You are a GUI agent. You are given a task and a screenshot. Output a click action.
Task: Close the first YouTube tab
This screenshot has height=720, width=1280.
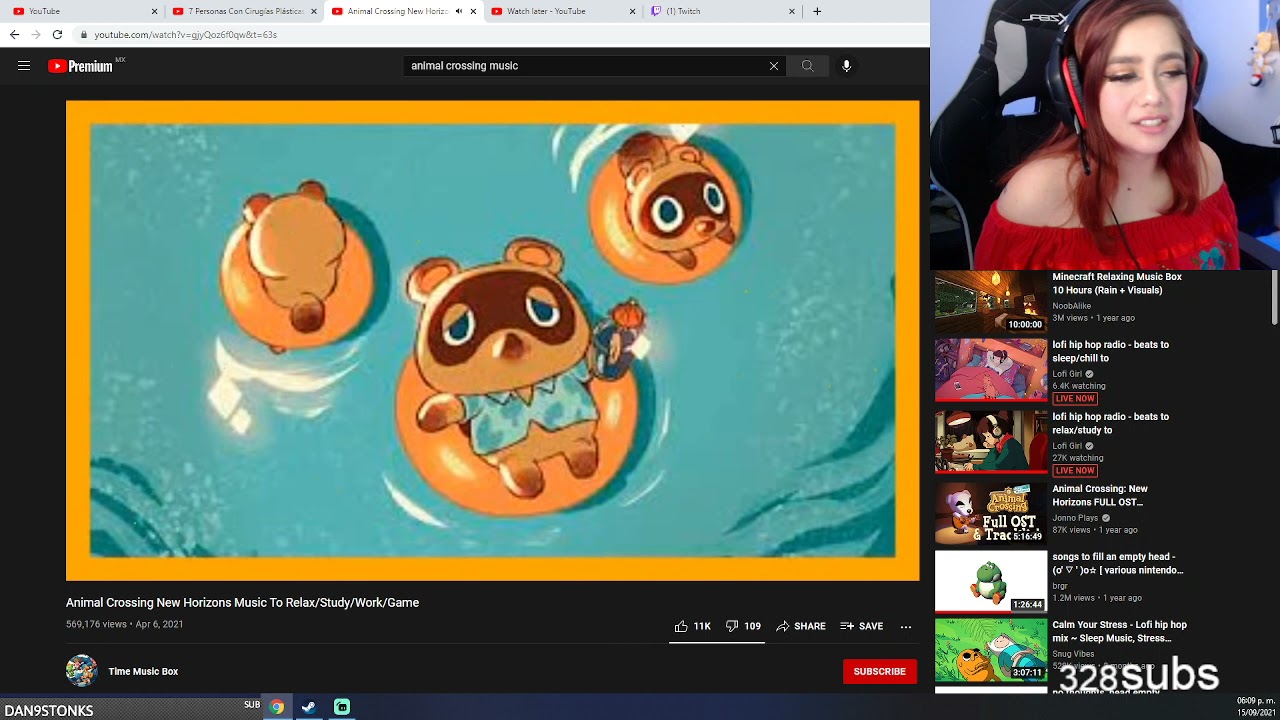click(154, 11)
